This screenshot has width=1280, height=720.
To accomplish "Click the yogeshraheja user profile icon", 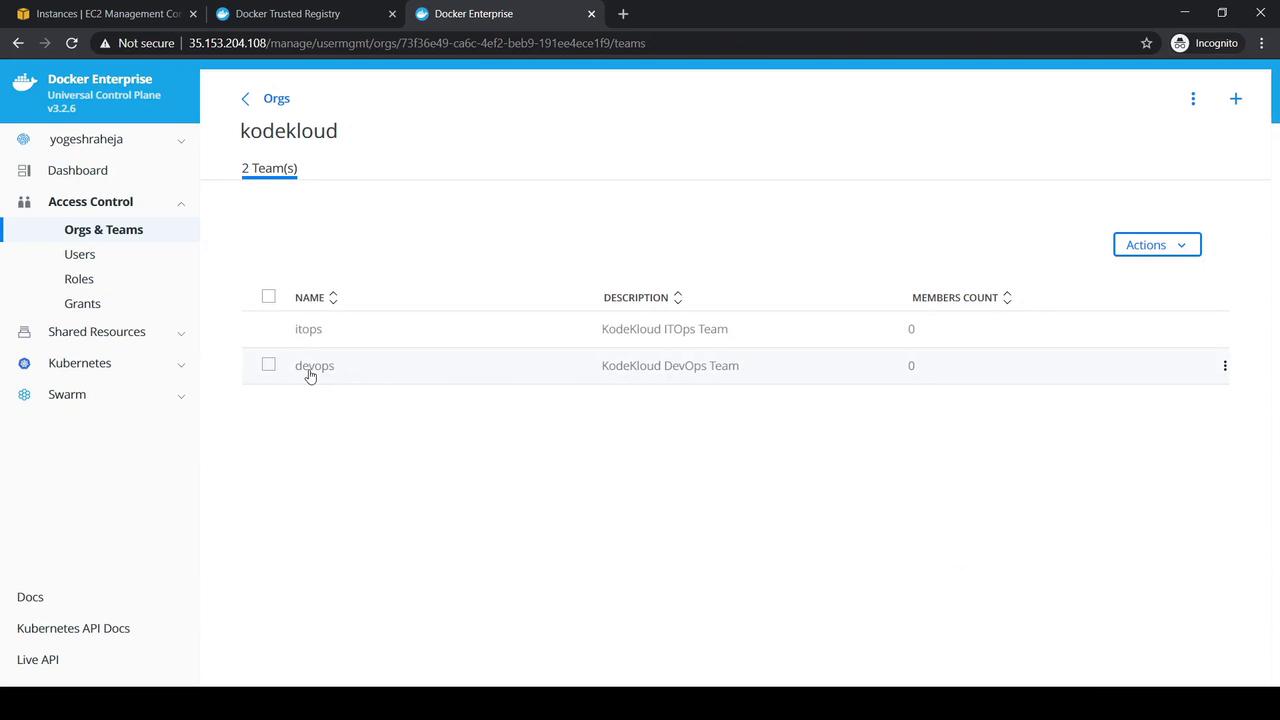I will pyautogui.click(x=24, y=139).
